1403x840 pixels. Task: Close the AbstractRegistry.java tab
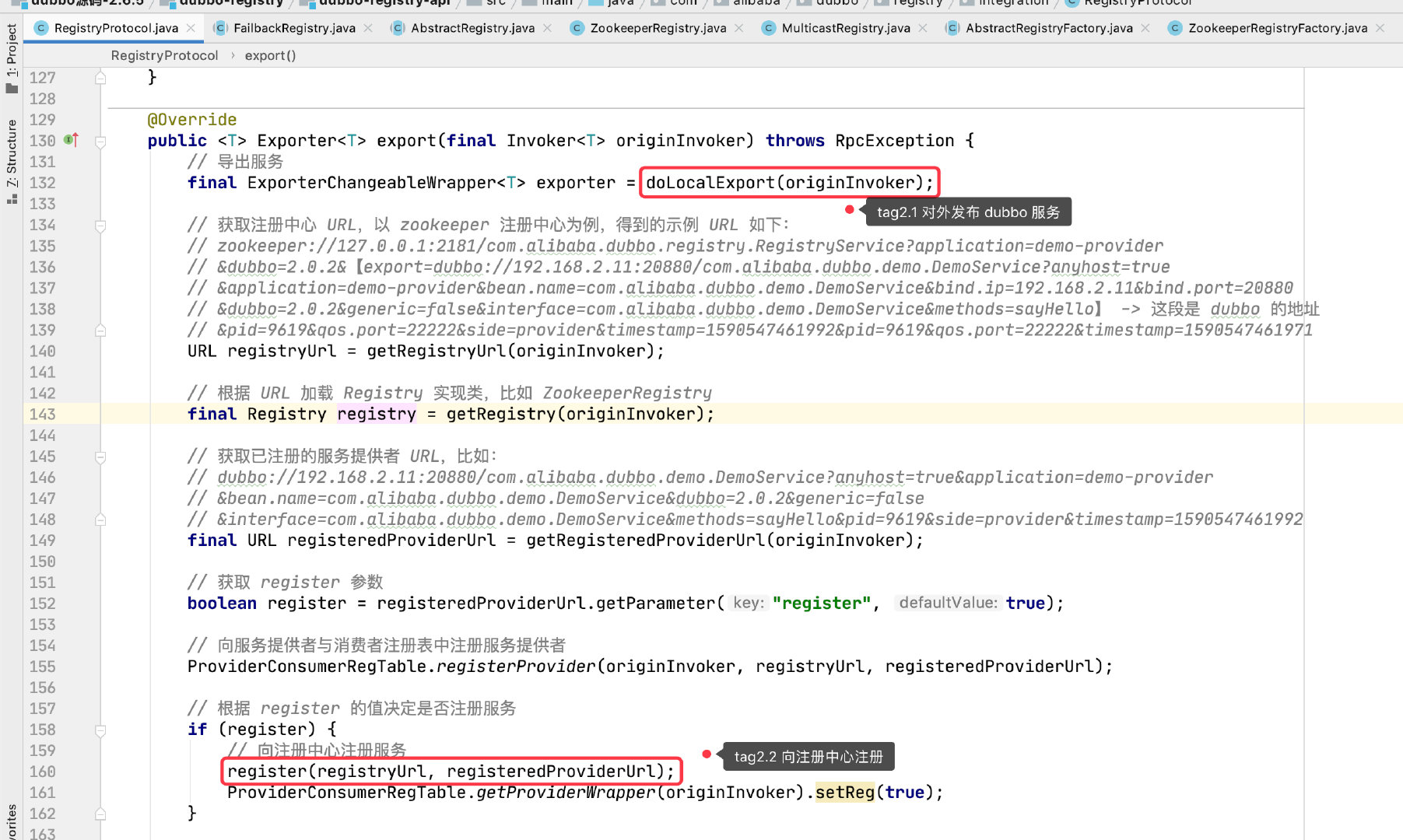click(x=547, y=28)
